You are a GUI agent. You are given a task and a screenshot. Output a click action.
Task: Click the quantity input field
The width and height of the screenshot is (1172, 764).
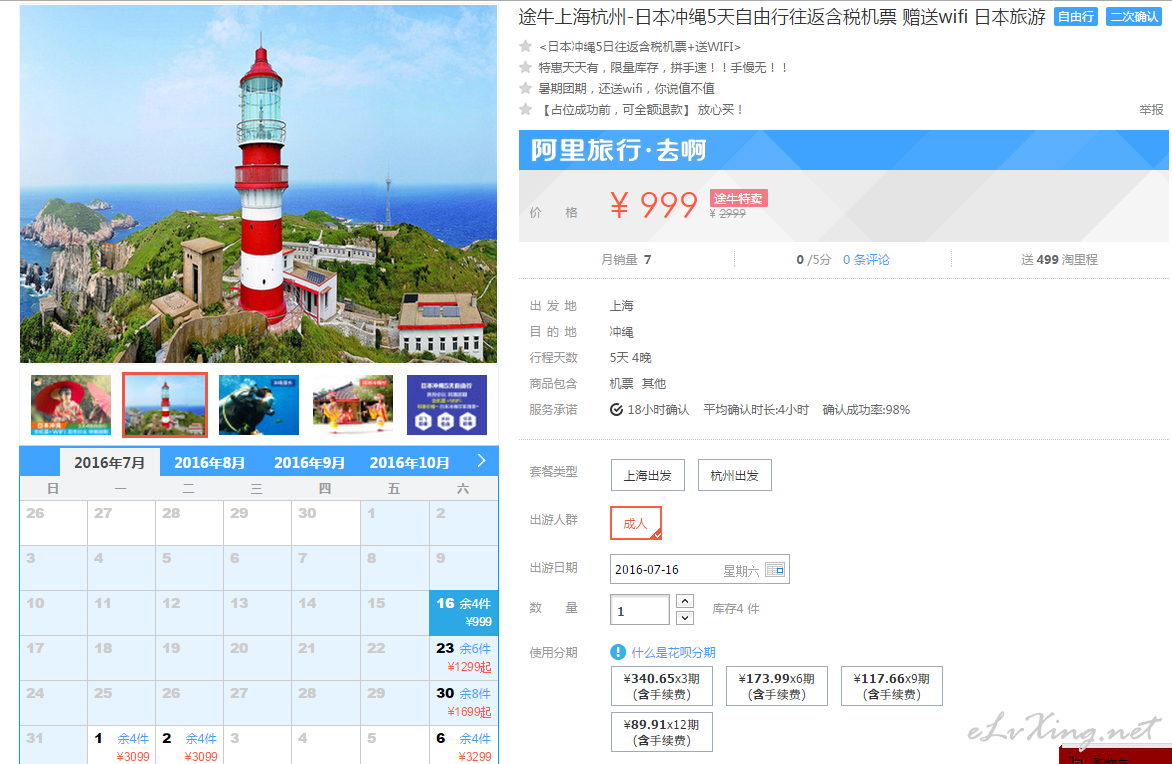click(640, 610)
